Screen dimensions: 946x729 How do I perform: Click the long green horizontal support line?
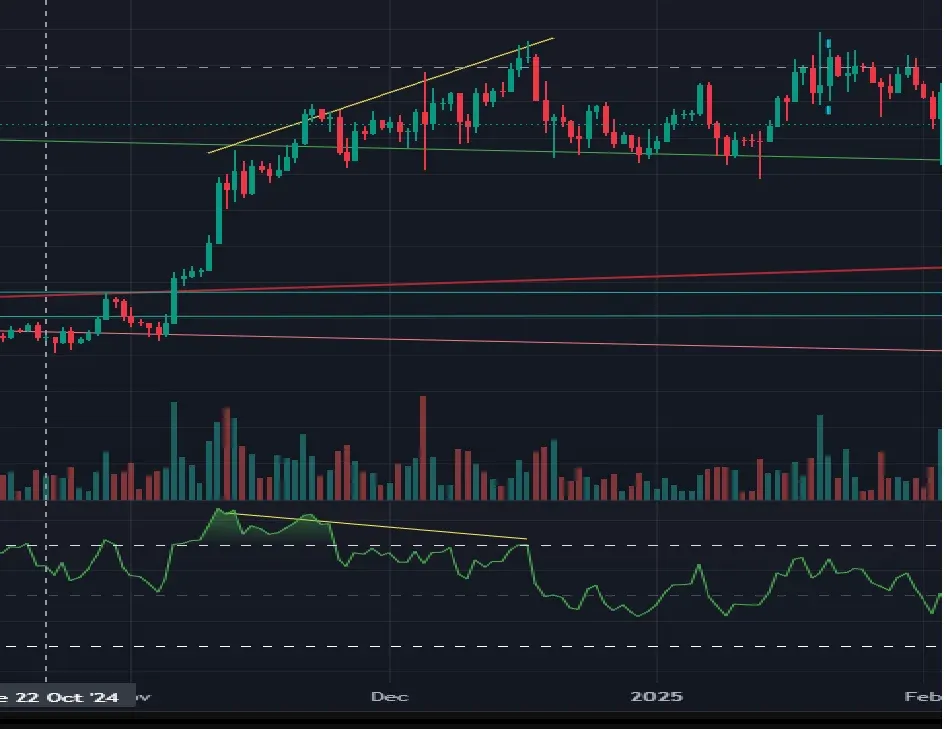(x=471, y=150)
